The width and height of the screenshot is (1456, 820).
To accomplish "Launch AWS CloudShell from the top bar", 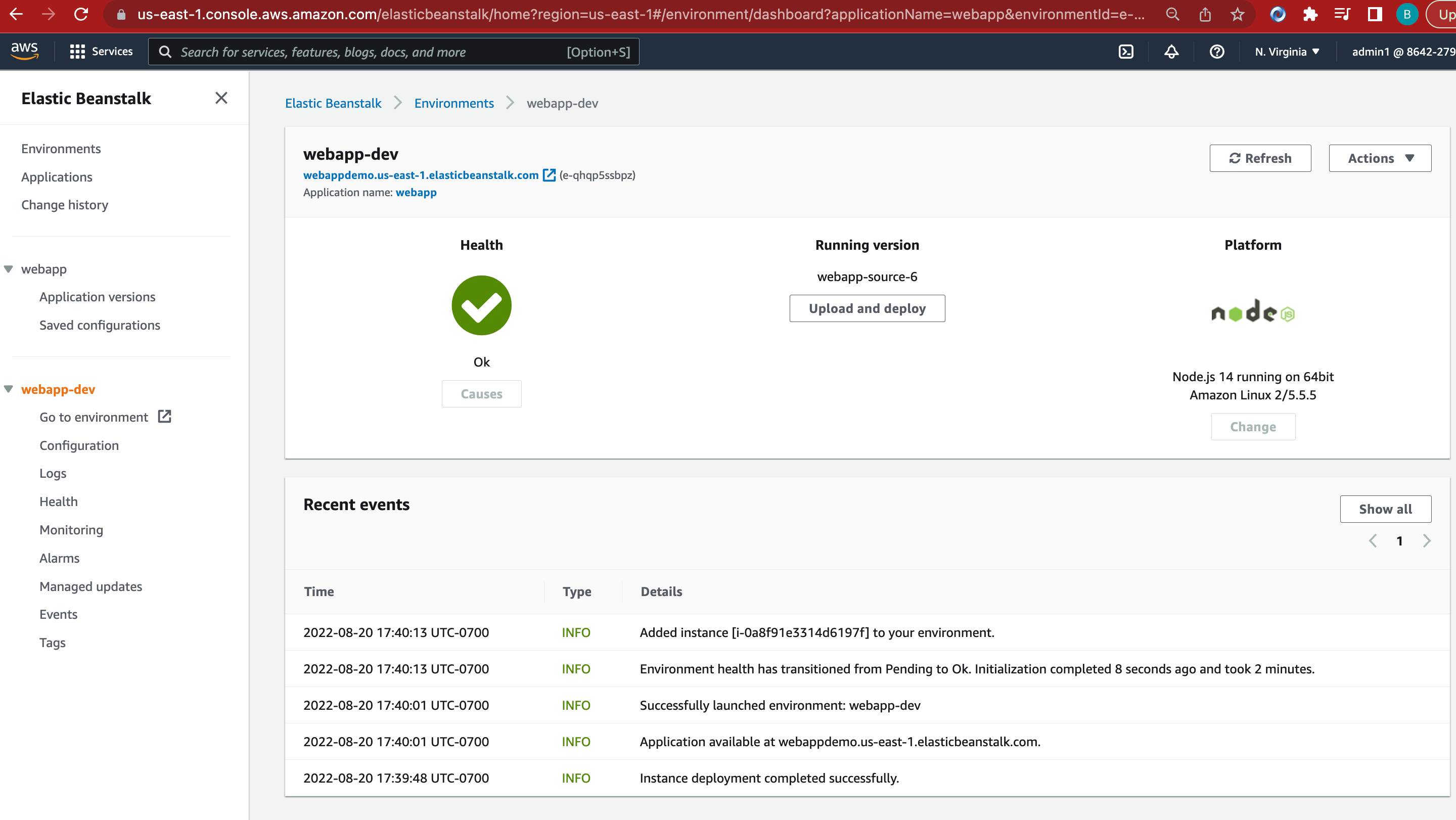I will (x=1125, y=51).
